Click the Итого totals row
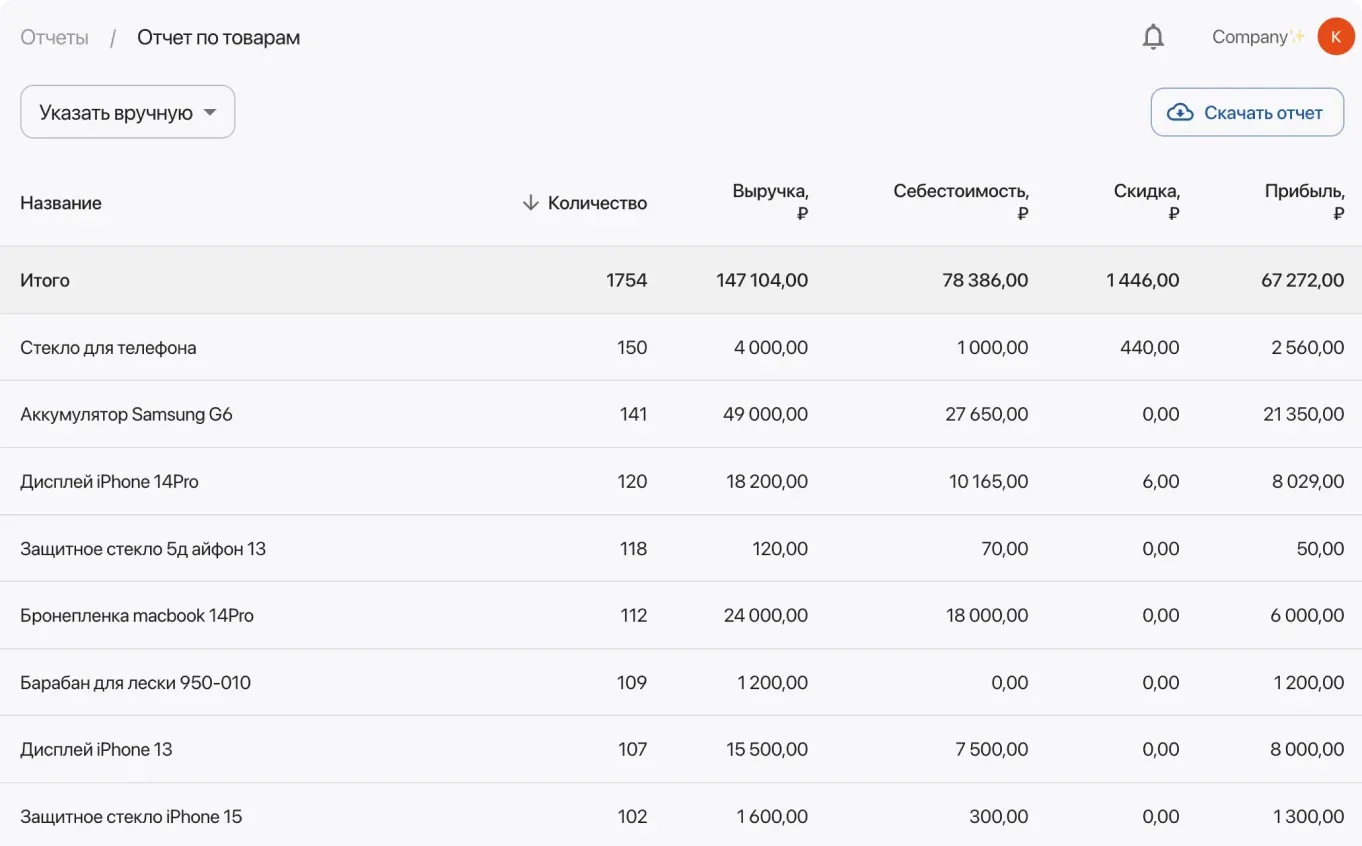1362x846 pixels. 45,281
